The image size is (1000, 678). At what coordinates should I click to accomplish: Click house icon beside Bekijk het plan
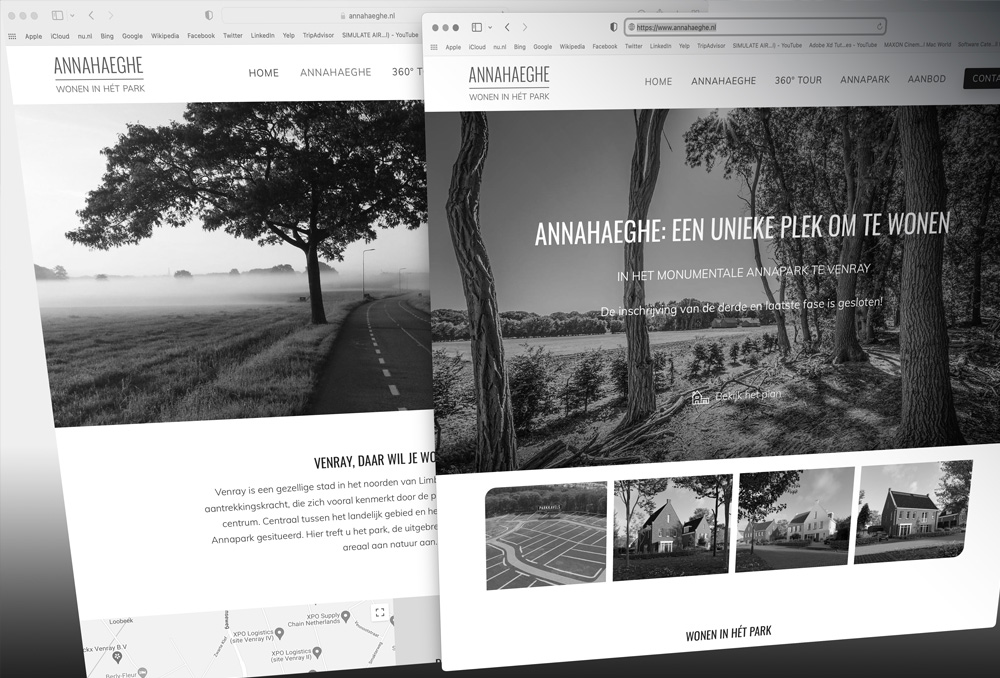(x=700, y=397)
